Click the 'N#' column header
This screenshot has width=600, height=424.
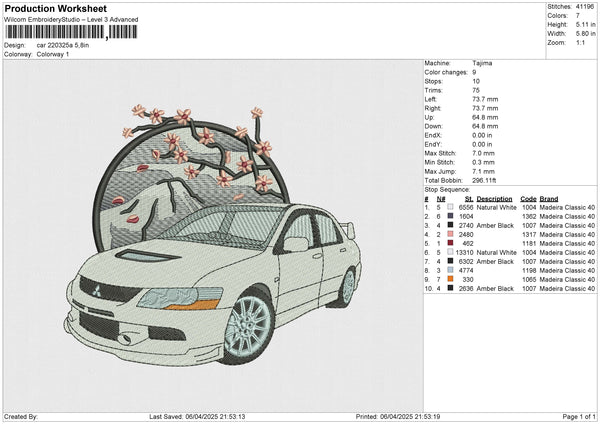coord(441,199)
